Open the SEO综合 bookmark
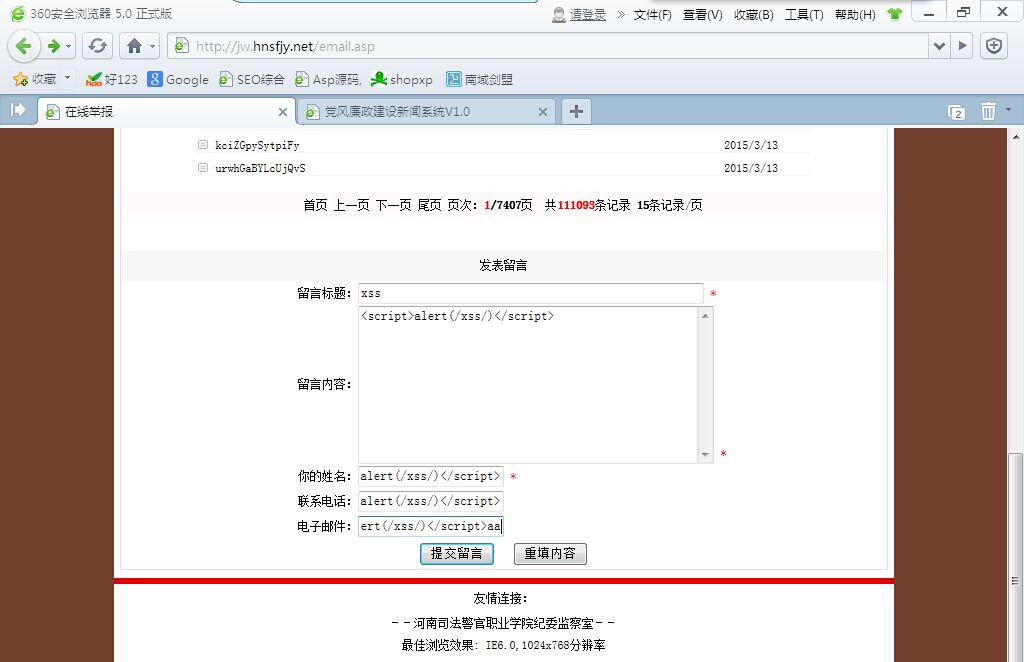This screenshot has height=662, width=1024. pyautogui.click(x=251, y=79)
